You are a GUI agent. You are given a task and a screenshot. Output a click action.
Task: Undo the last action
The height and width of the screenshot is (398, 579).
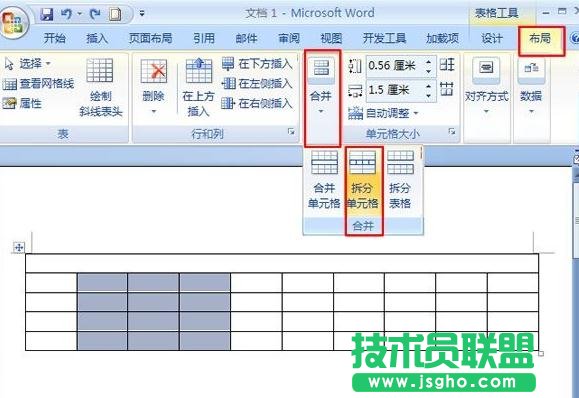pyautogui.click(x=66, y=14)
